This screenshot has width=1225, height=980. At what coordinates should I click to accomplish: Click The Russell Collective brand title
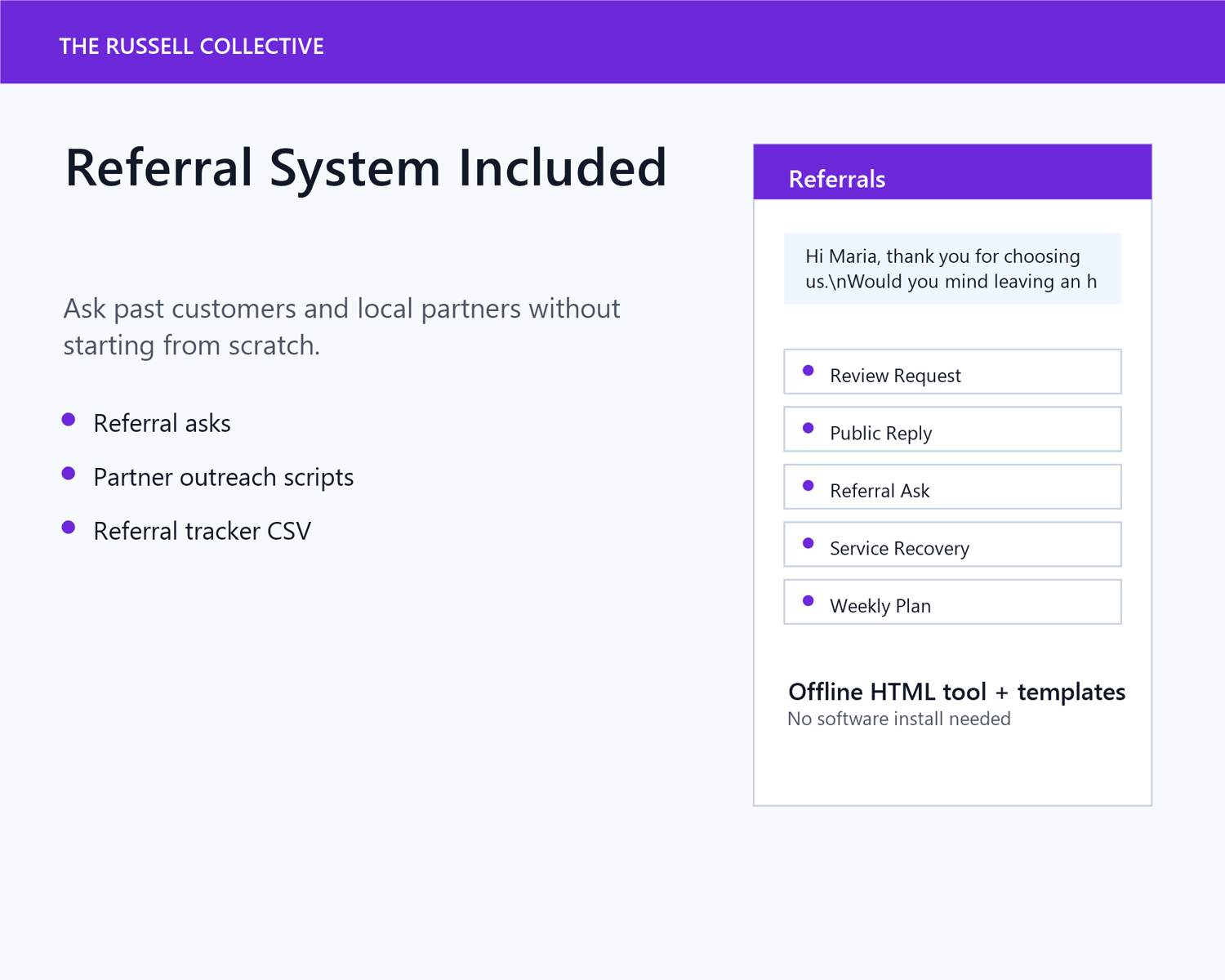tap(192, 47)
